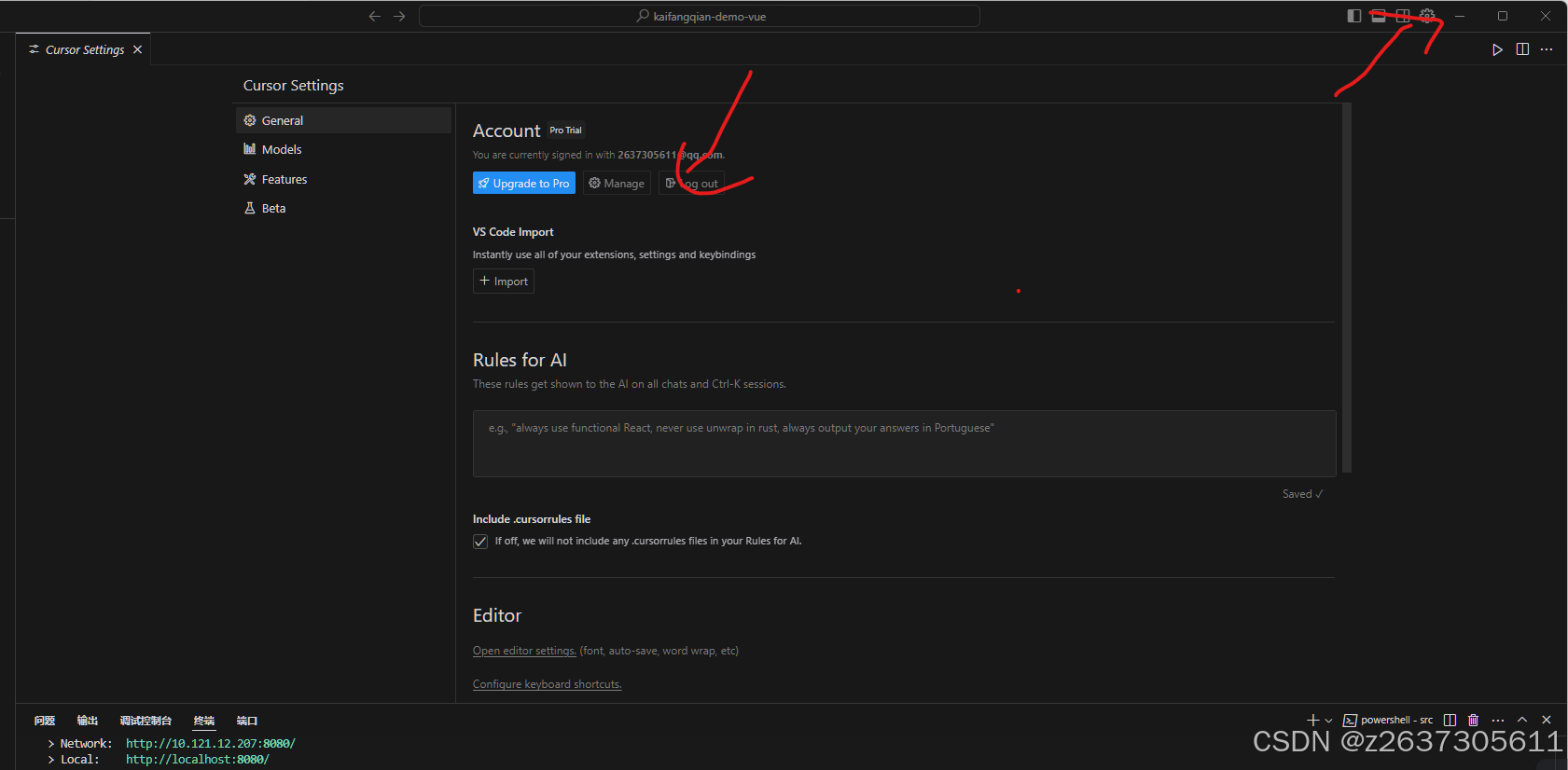Open Beta settings section
1568x770 pixels.
pos(343,208)
